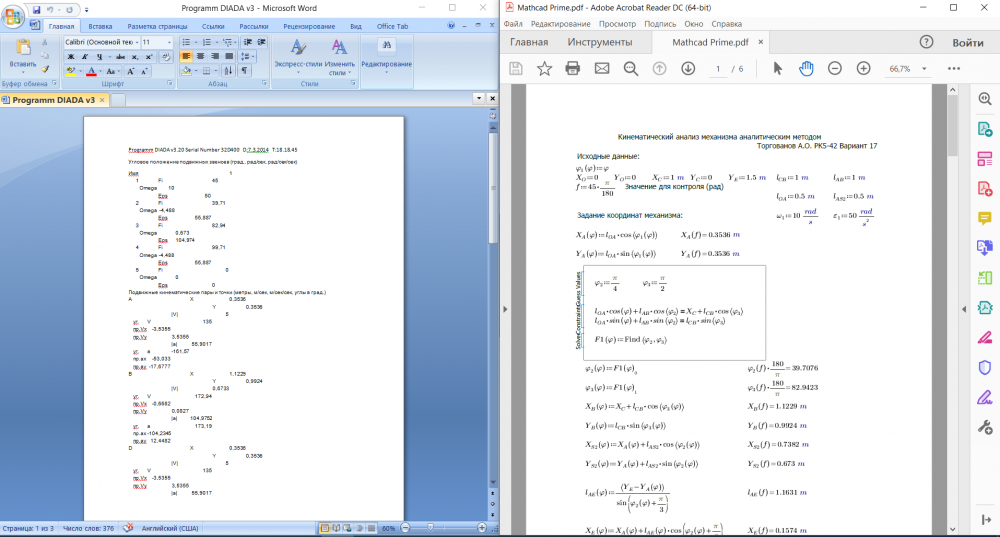This screenshot has height=537, width=1000.
Task: Save the Word document with quick-access icon
Action: pos(36,9)
